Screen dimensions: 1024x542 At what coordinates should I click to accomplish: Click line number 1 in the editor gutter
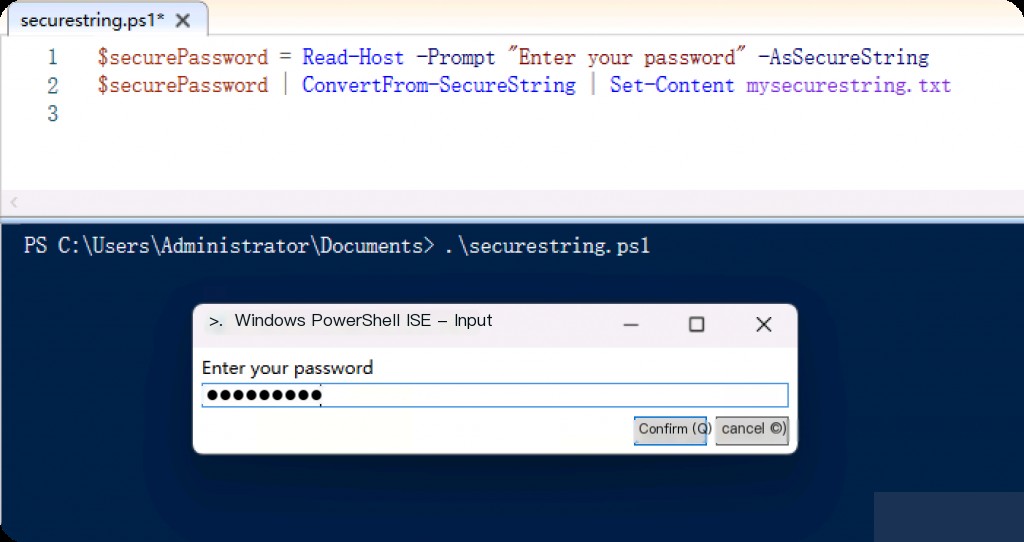coord(52,58)
